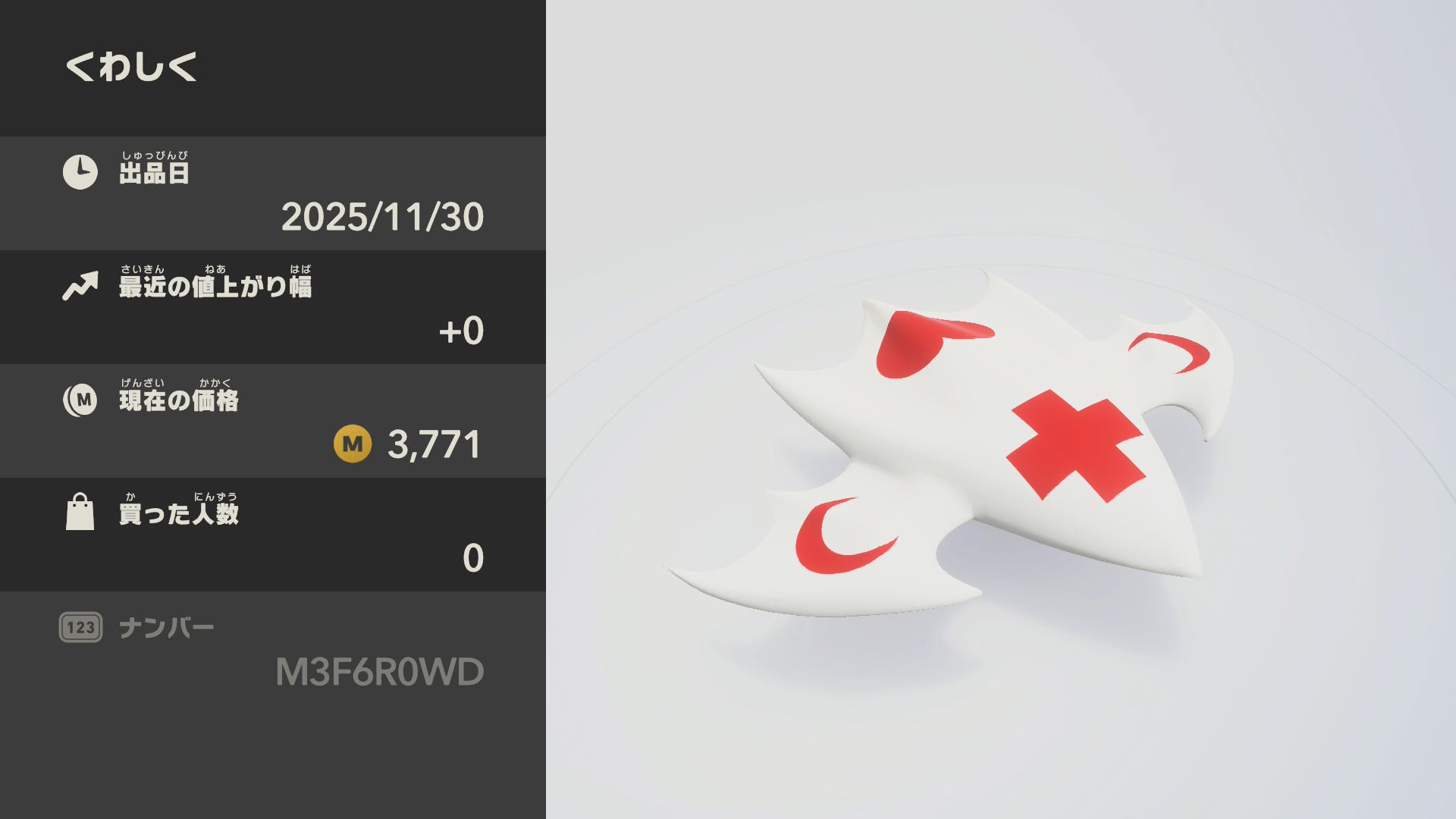This screenshot has height=819, width=1456.
Task: Click the clock icon beside 出品日
Action: click(x=80, y=172)
